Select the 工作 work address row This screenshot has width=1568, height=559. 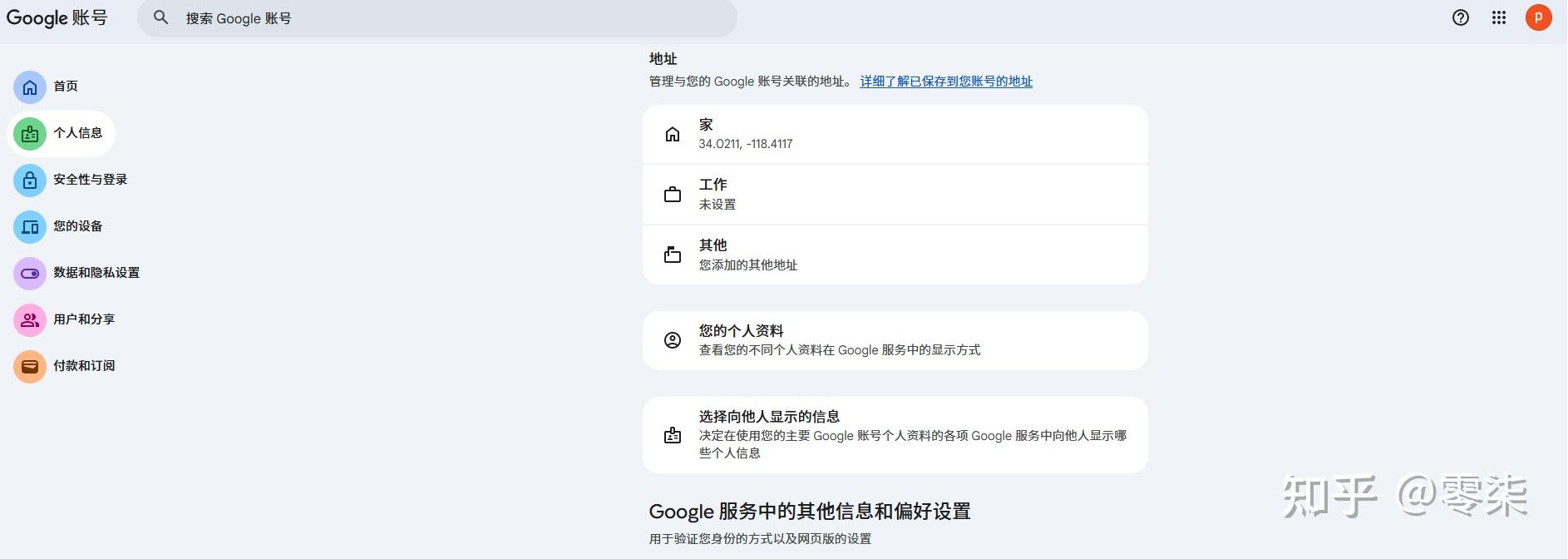895,195
